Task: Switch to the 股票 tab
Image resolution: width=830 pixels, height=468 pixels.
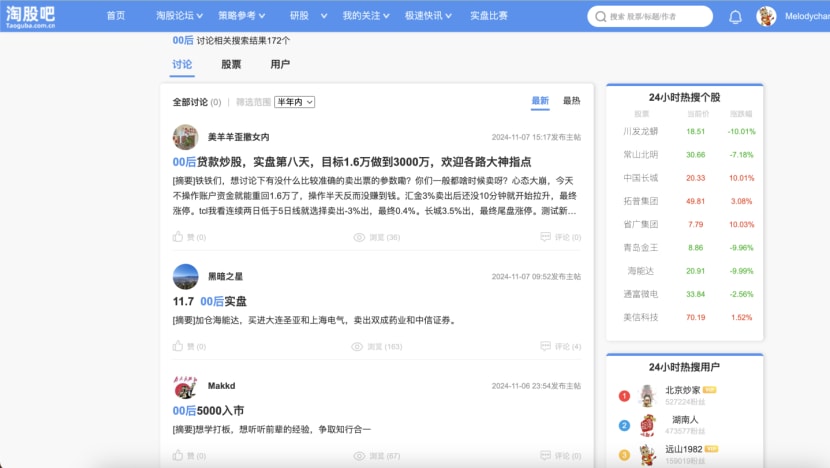Action: tap(231, 65)
